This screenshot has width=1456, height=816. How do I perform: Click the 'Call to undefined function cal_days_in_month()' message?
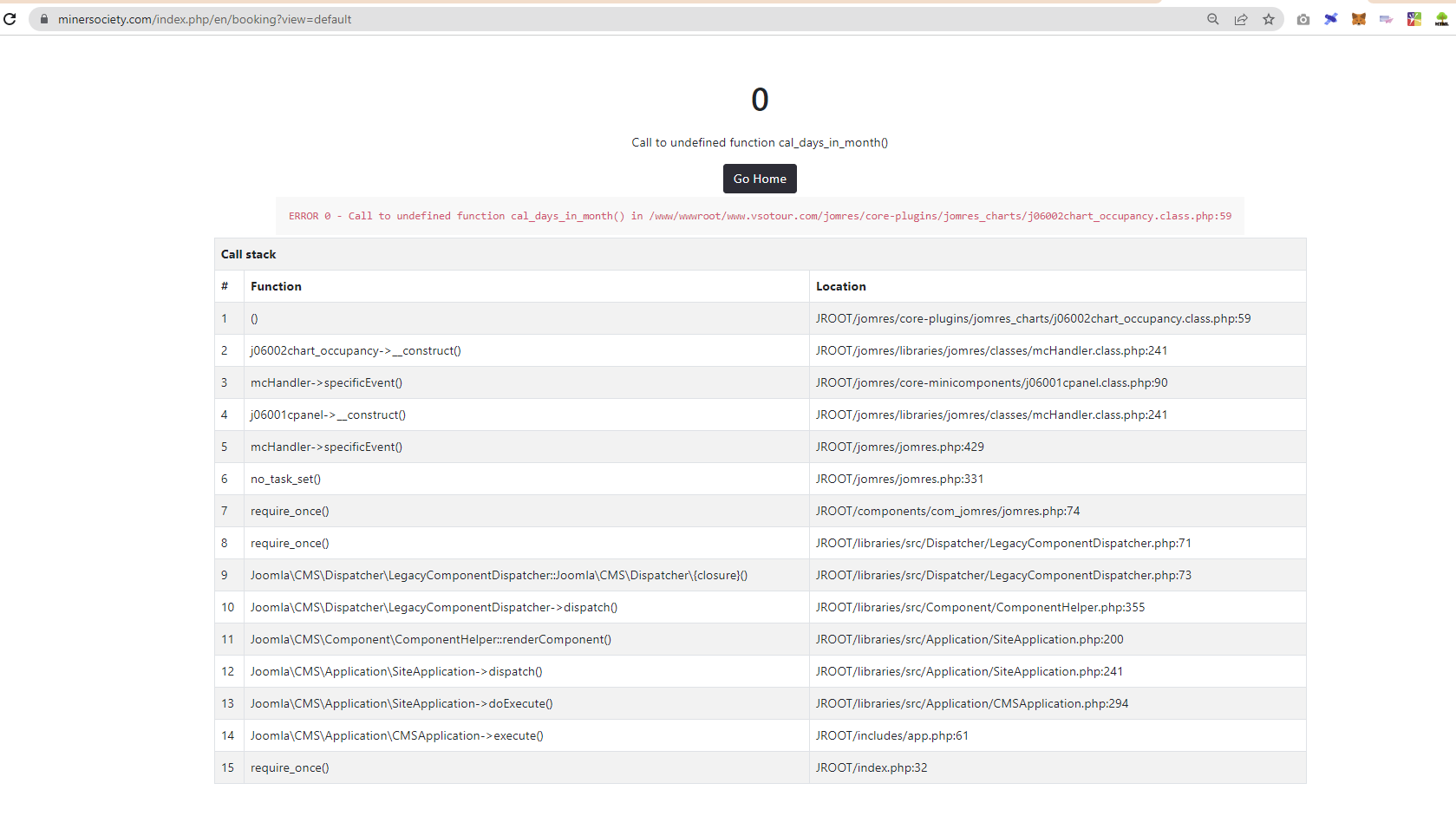click(760, 142)
